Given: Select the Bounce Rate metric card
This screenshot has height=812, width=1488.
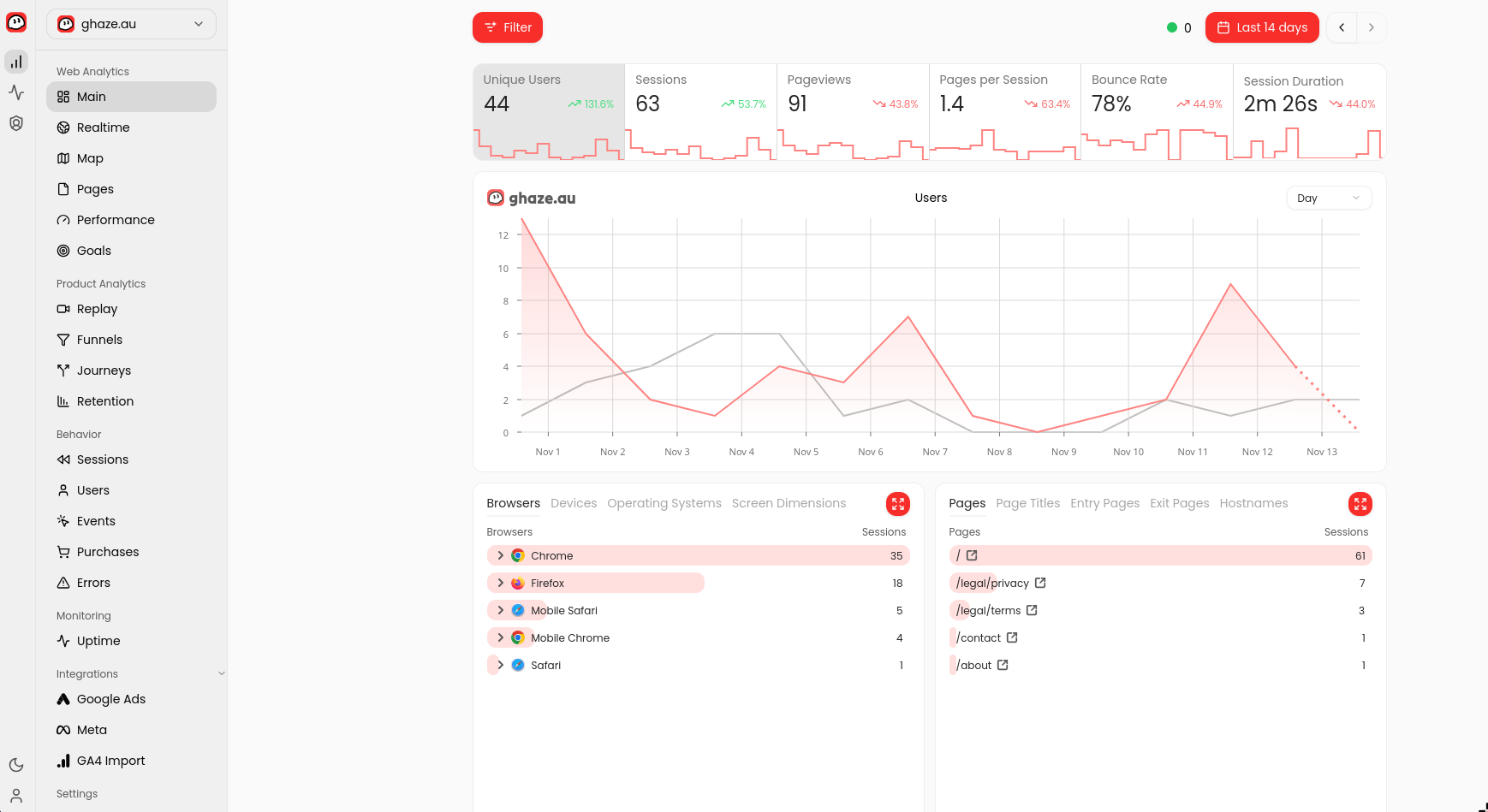Looking at the screenshot, I should coord(1156,111).
